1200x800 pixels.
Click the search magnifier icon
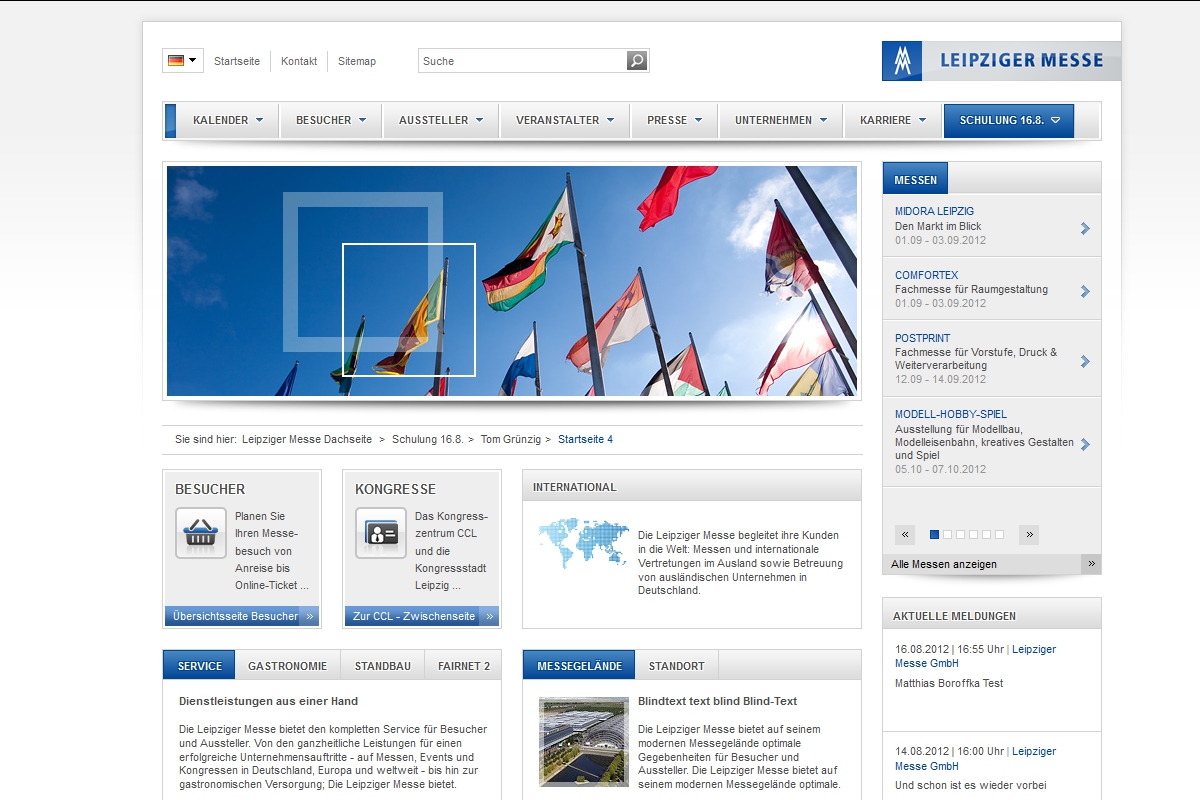click(x=637, y=61)
